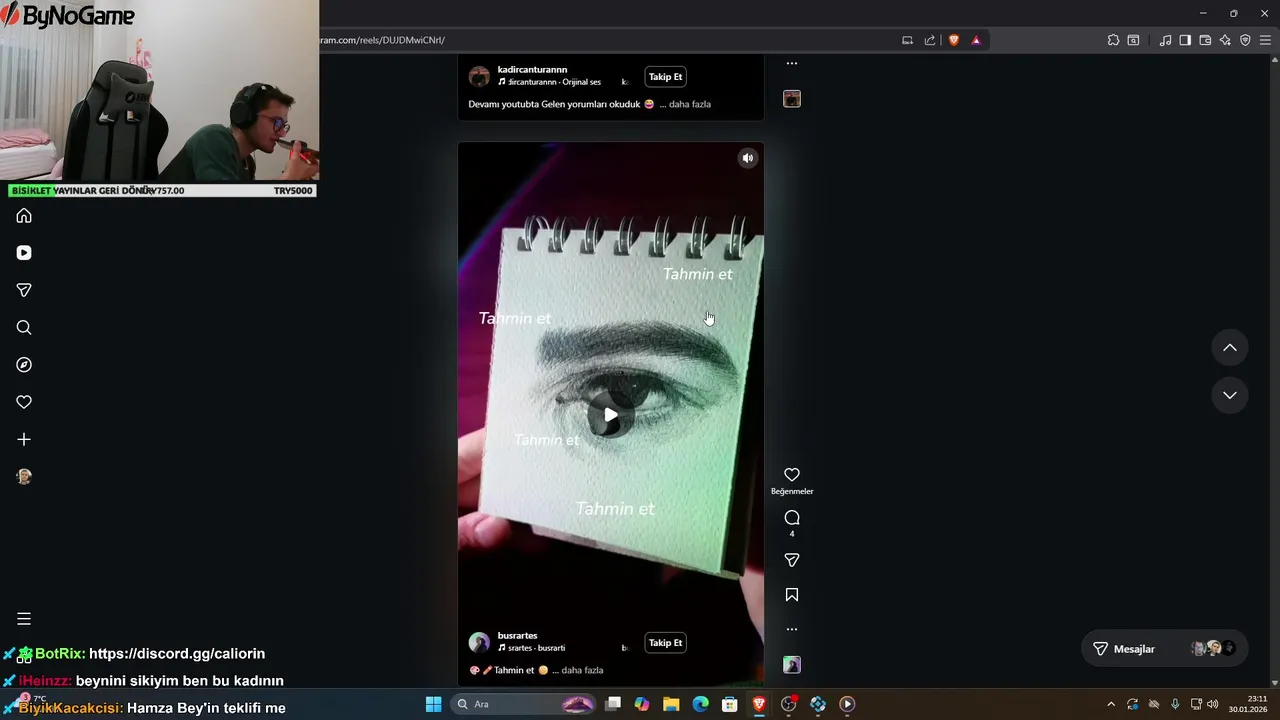Open Brave Shields lion icon
Viewport: 1280px width, 720px height.
[954, 40]
